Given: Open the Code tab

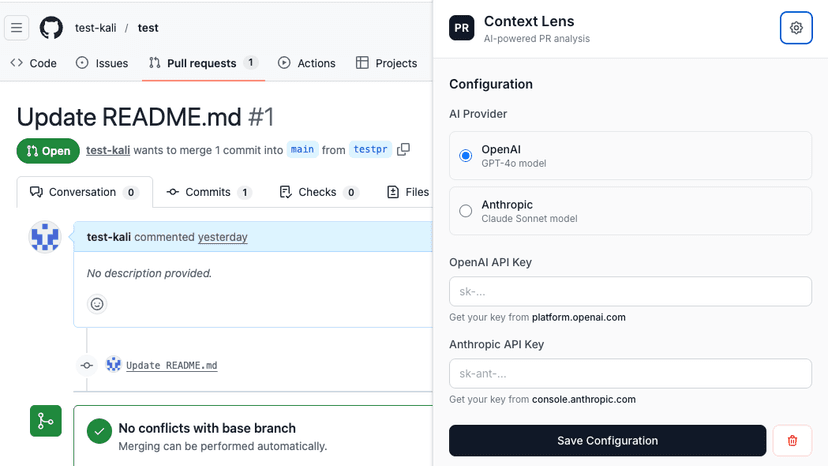Looking at the screenshot, I should tap(33, 63).
